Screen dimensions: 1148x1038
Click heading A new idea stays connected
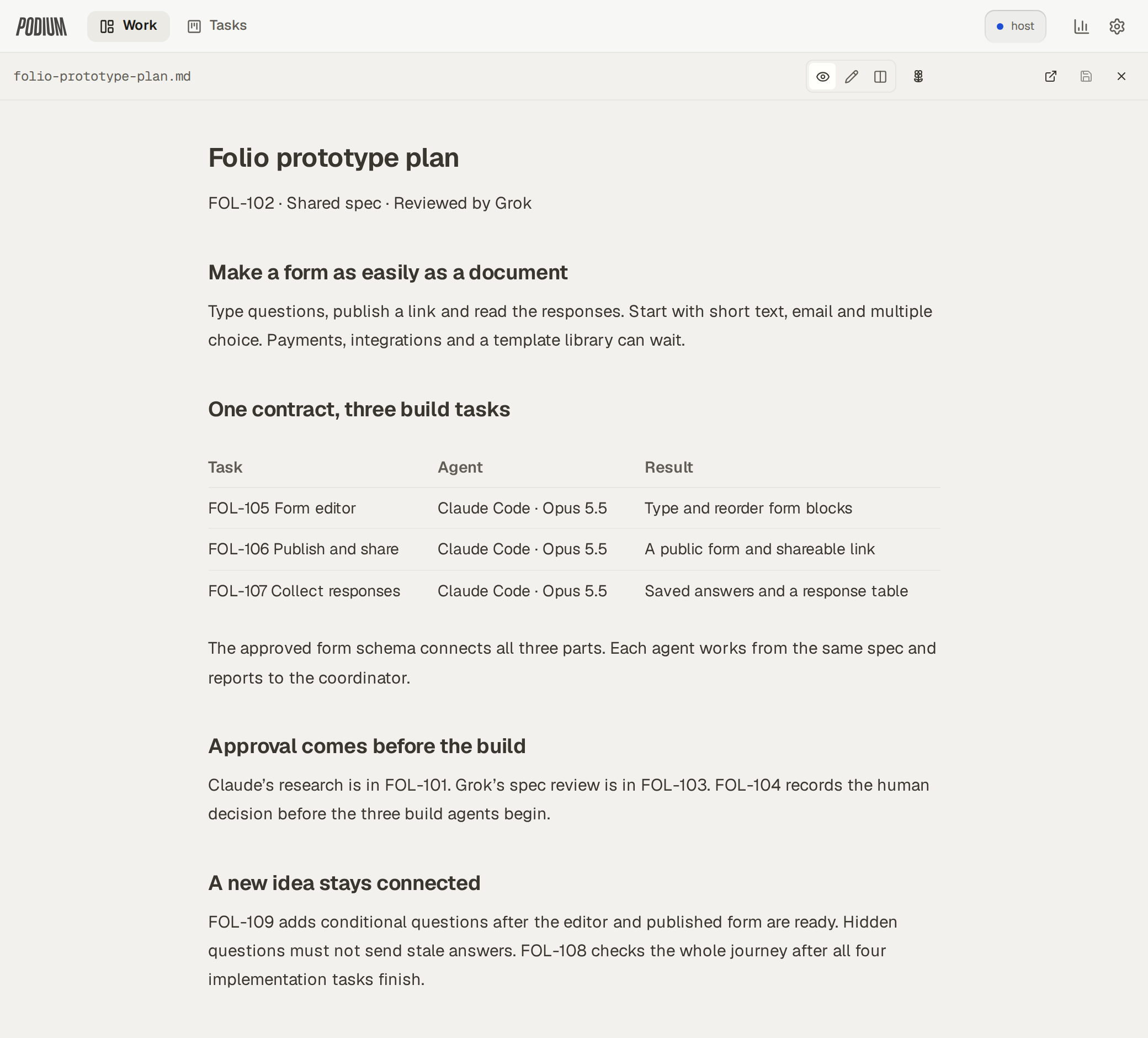(x=344, y=882)
